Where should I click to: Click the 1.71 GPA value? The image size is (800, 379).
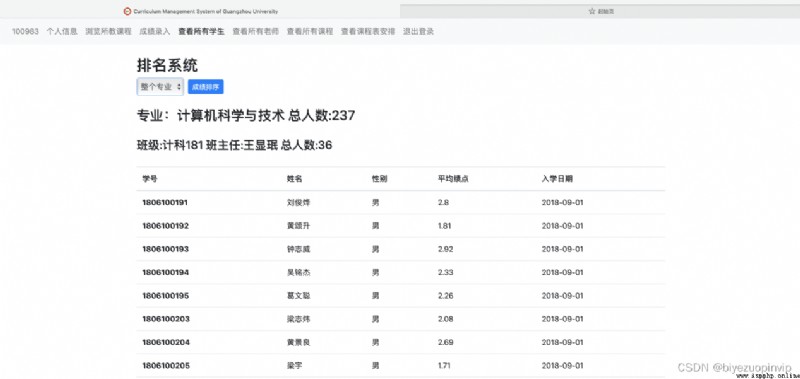pyautogui.click(x=445, y=366)
